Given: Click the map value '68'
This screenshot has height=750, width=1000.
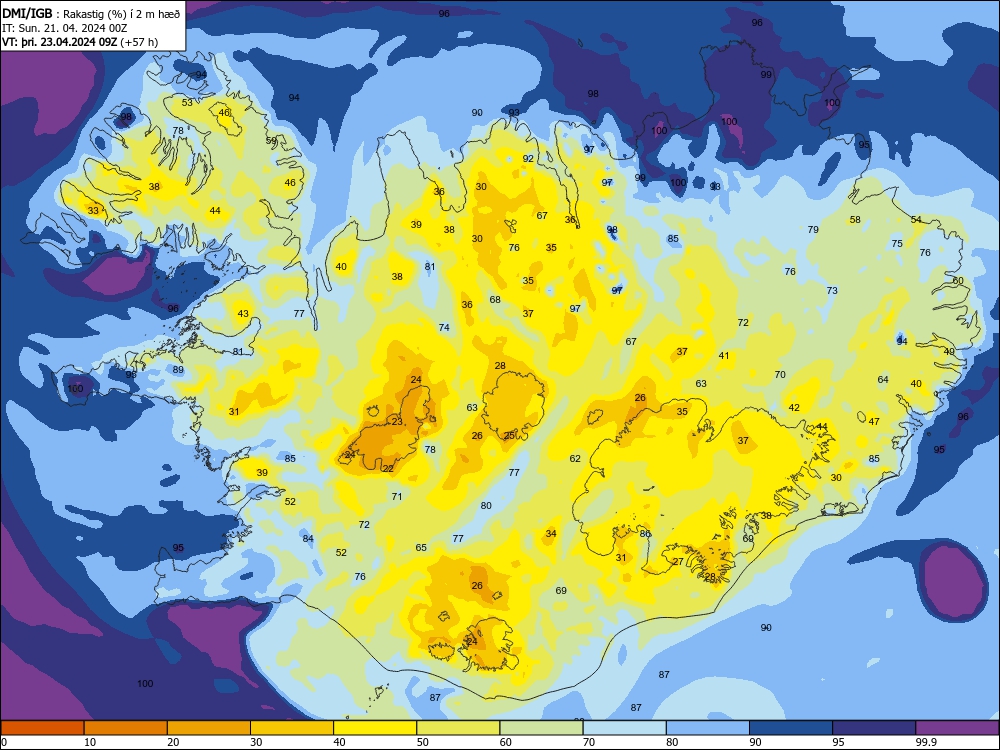Looking at the screenshot, I should [495, 300].
